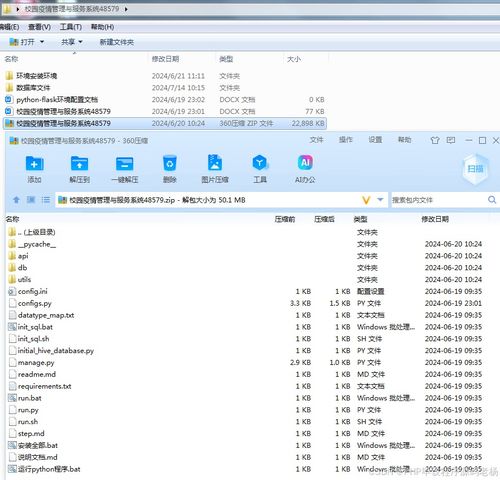This screenshot has height=480, width=500.
Task: Click the 数据库文件 folder icon in Explorer
Action: 9,88
